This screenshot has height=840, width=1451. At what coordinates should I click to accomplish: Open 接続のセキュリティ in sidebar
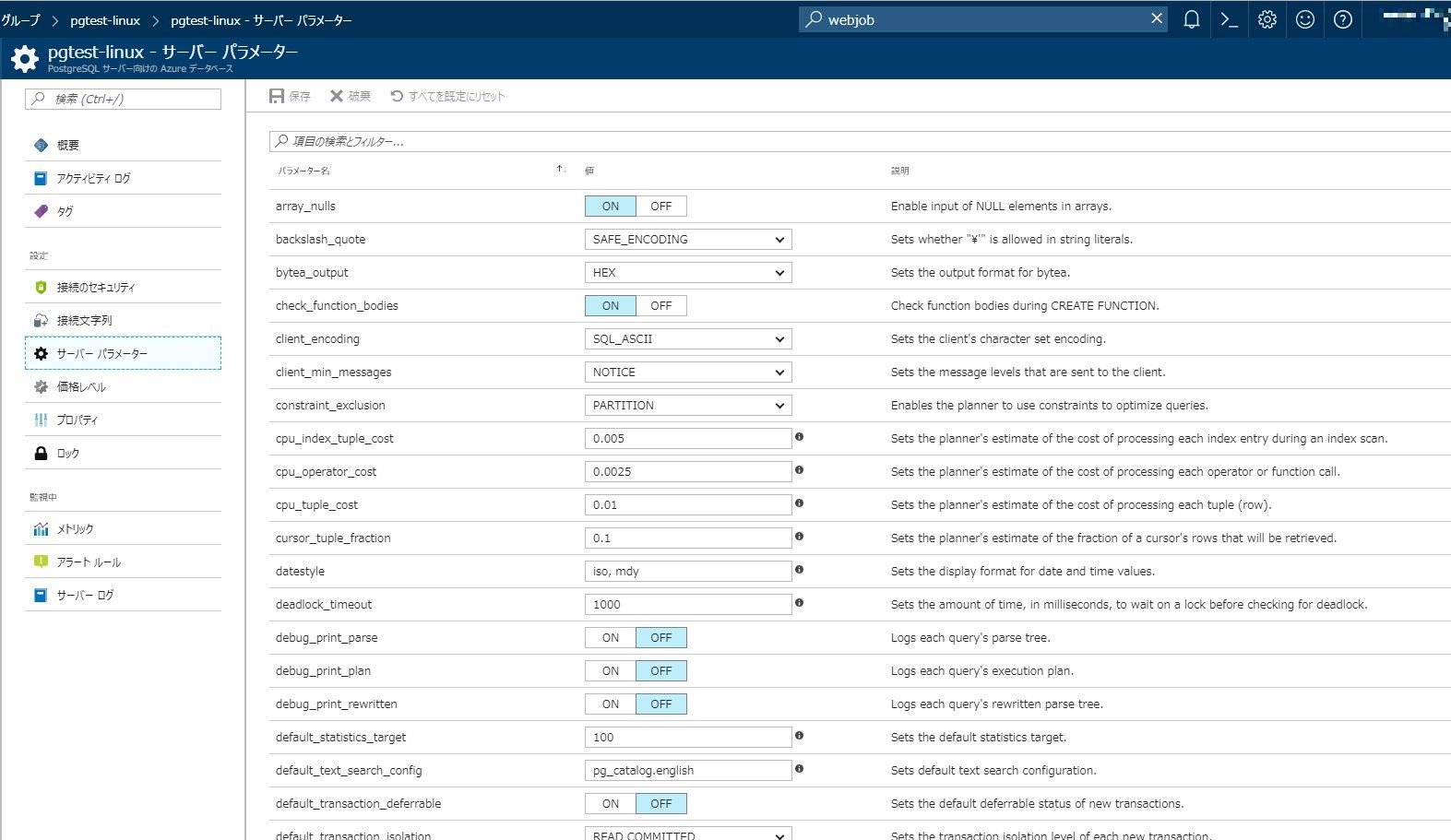(96, 288)
